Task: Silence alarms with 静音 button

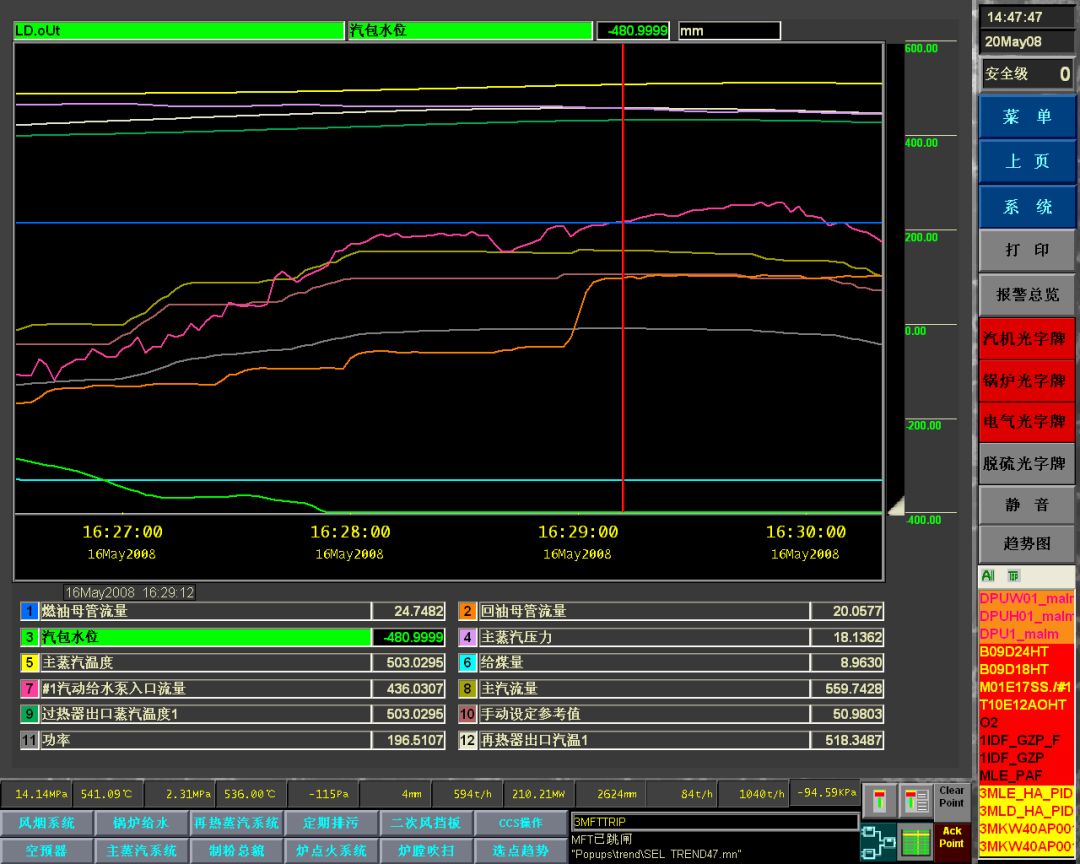Action: tap(1026, 505)
